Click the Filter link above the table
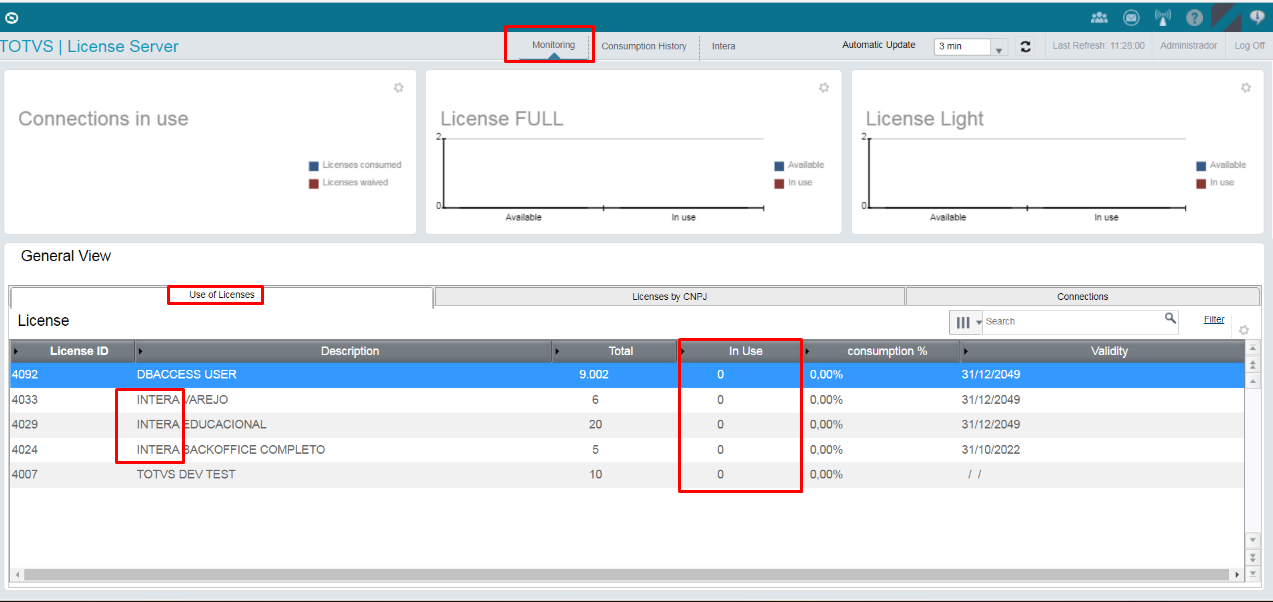The image size is (1273, 602). click(x=1213, y=318)
